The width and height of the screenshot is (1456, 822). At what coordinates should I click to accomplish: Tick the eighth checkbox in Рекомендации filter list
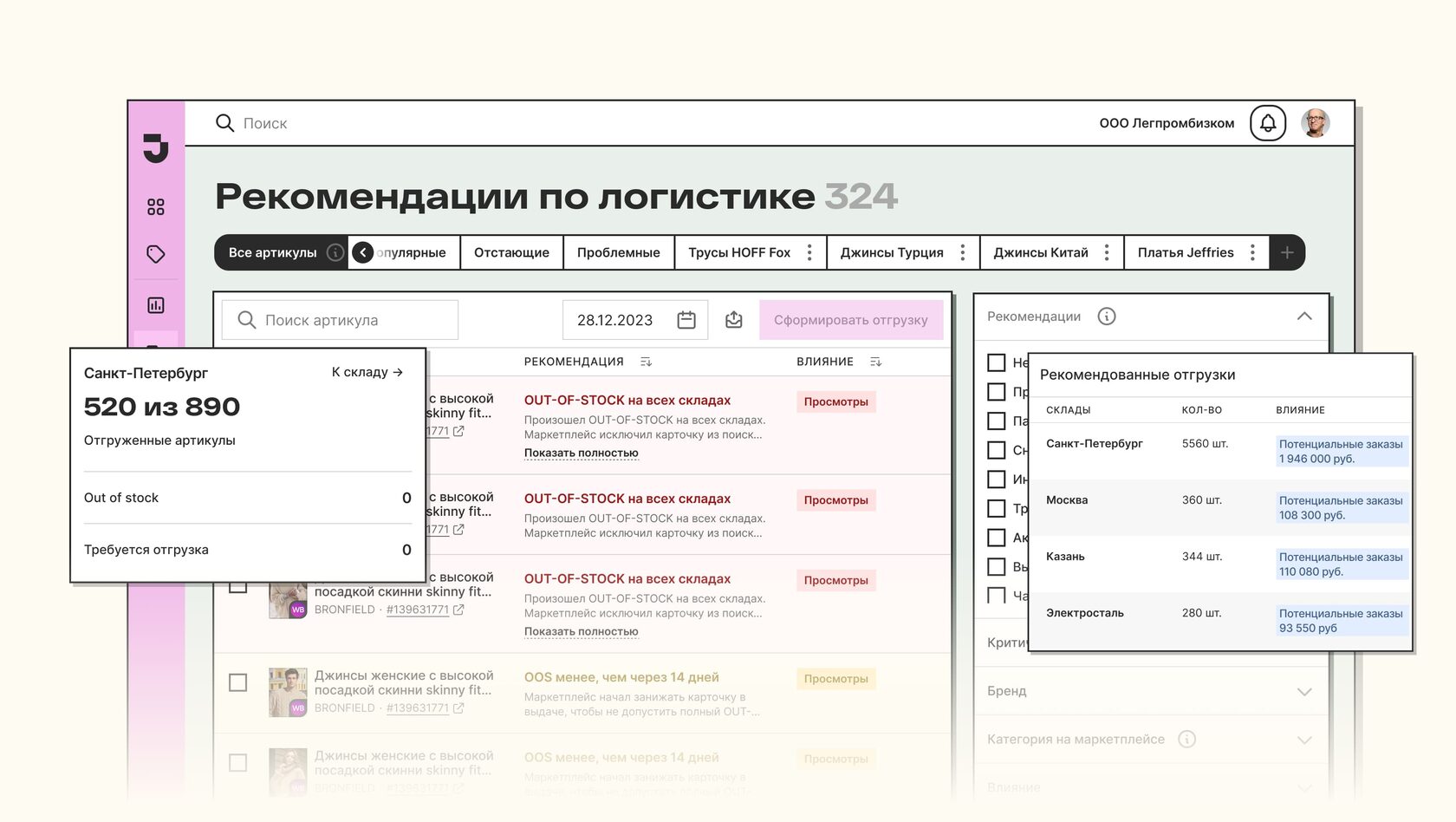click(997, 566)
